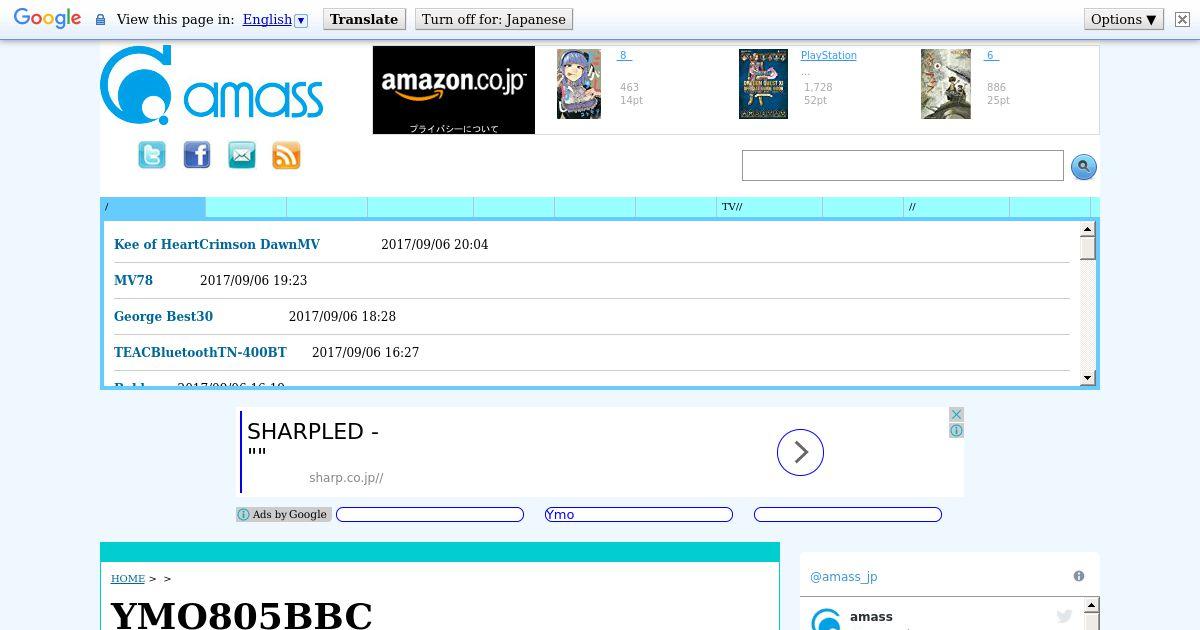This screenshot has width=1200, height=630.
Task: Click the Translate button
Action: click(x=364, y=19)
